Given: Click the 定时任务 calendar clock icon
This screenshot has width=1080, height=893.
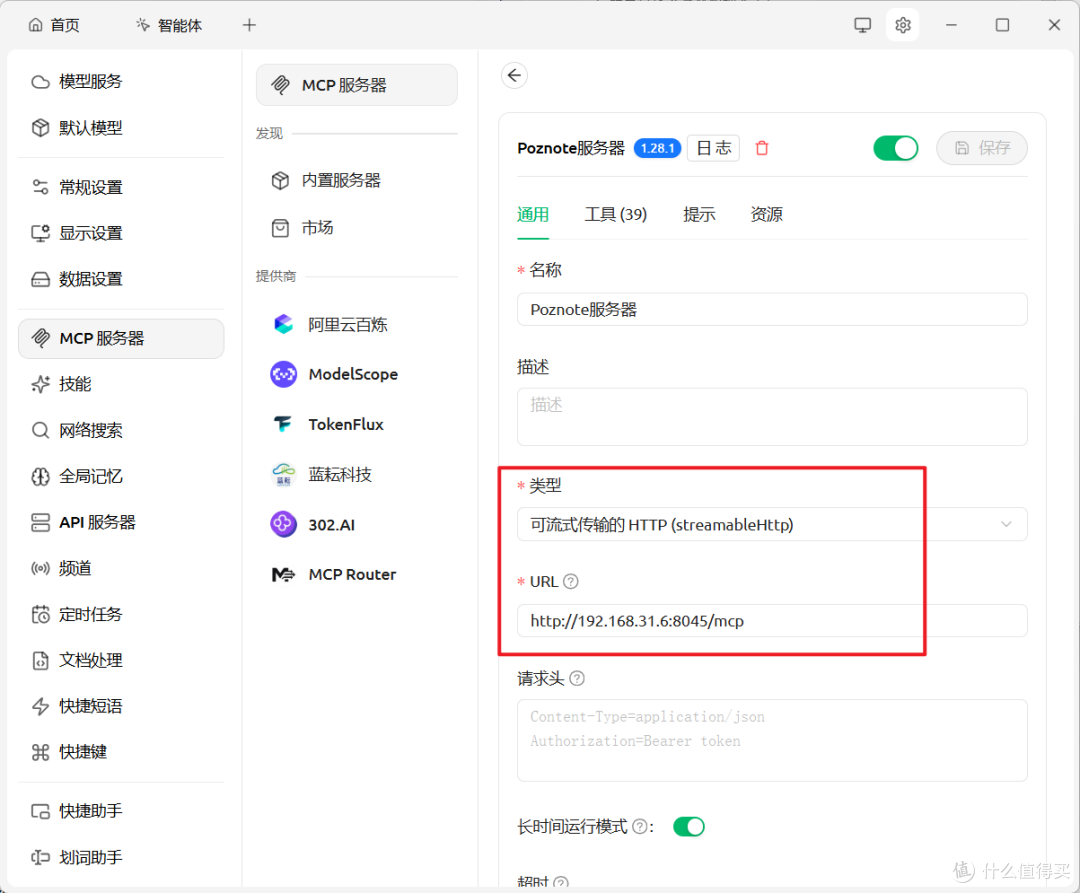Looking at the screenshot, I should (x=41, y=614).
